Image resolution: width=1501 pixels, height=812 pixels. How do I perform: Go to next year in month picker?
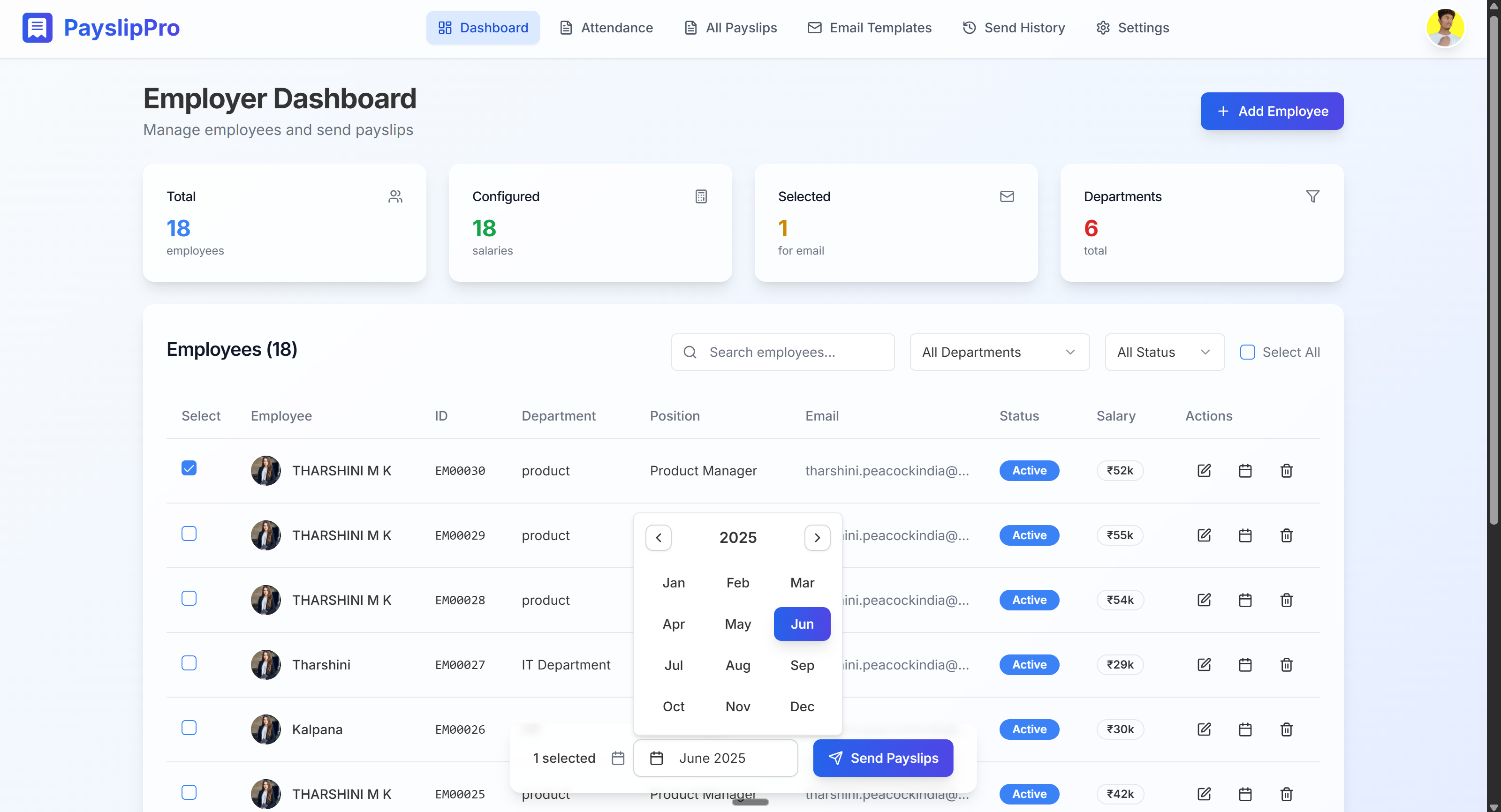coord(817,537)
